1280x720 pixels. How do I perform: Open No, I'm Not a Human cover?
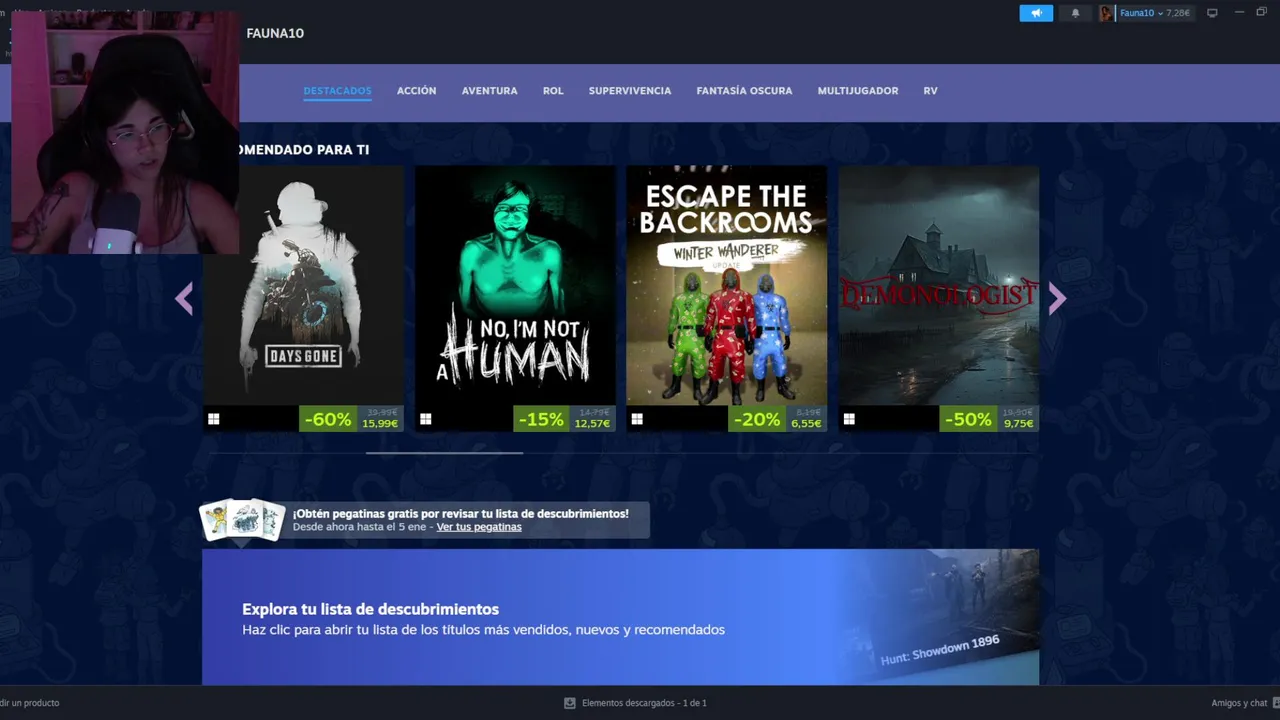pyautogui.click(x=515, y=285)
